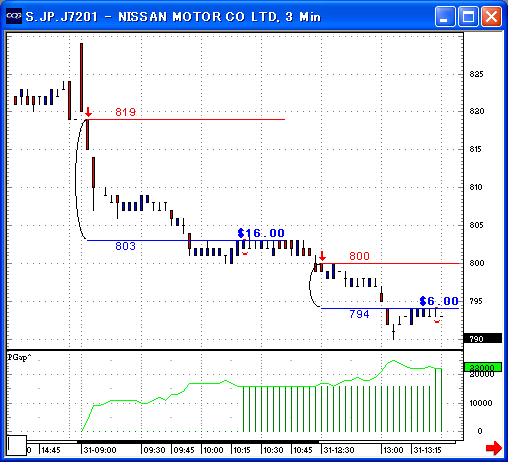The height and width of the screenshot is (462, 508).
Task: Click the 31-09:00 time axis label
Action: [100, 450]
